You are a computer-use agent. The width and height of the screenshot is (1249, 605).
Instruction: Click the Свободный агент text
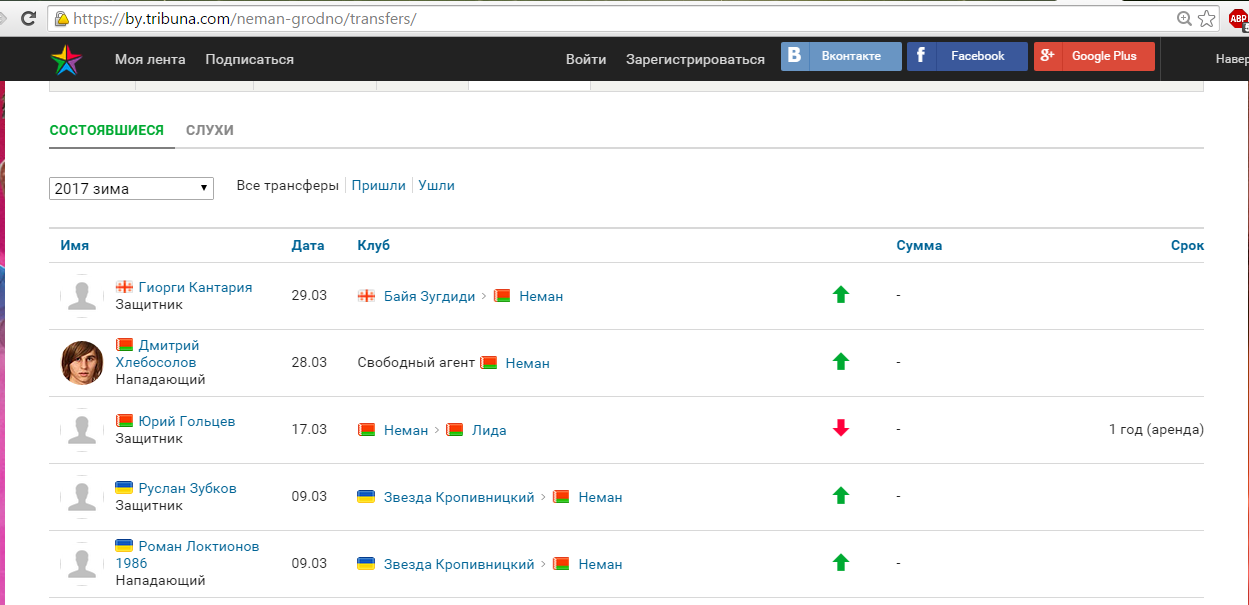tap(416, 362)
